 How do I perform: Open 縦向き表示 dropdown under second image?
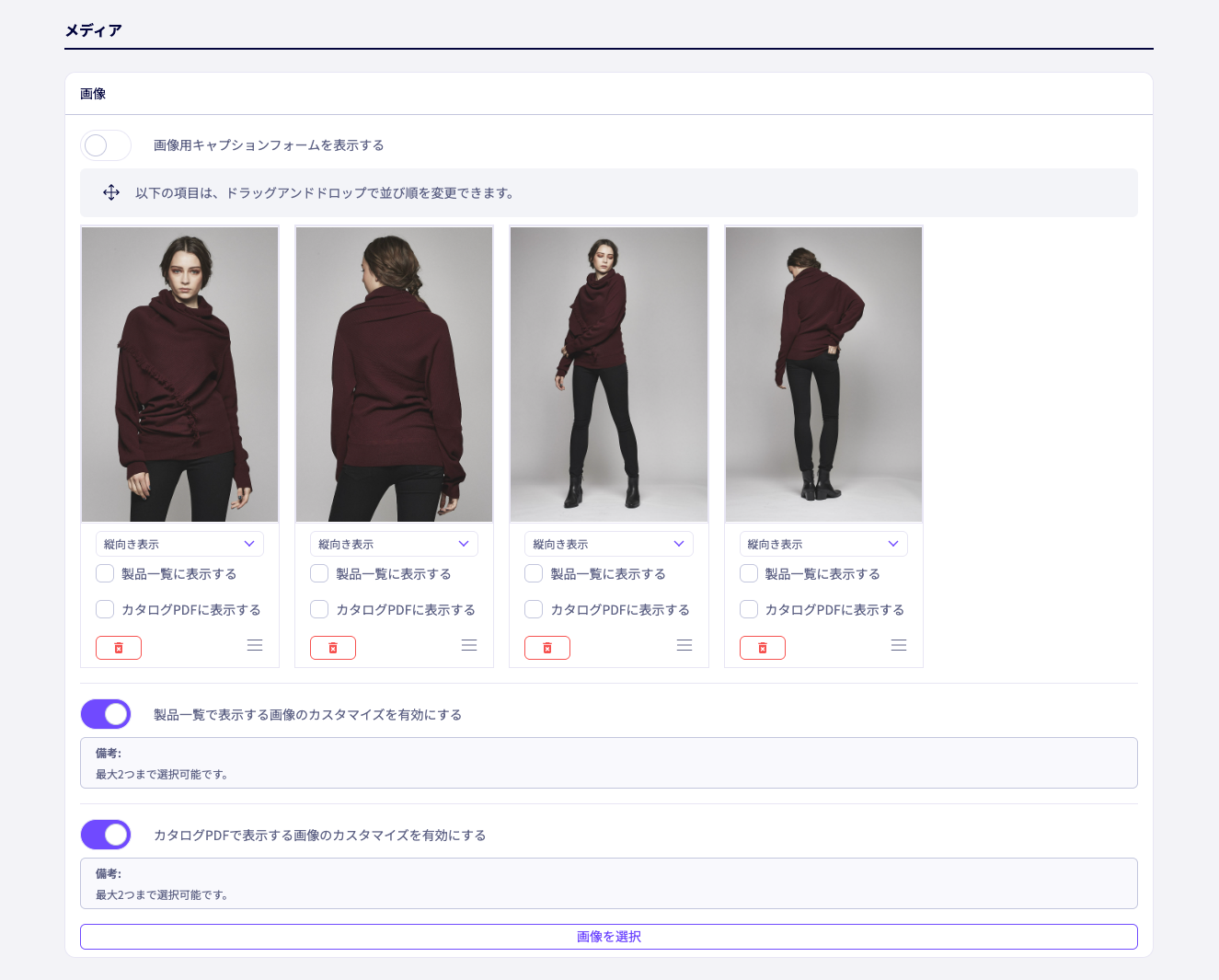tap(394, 544)
